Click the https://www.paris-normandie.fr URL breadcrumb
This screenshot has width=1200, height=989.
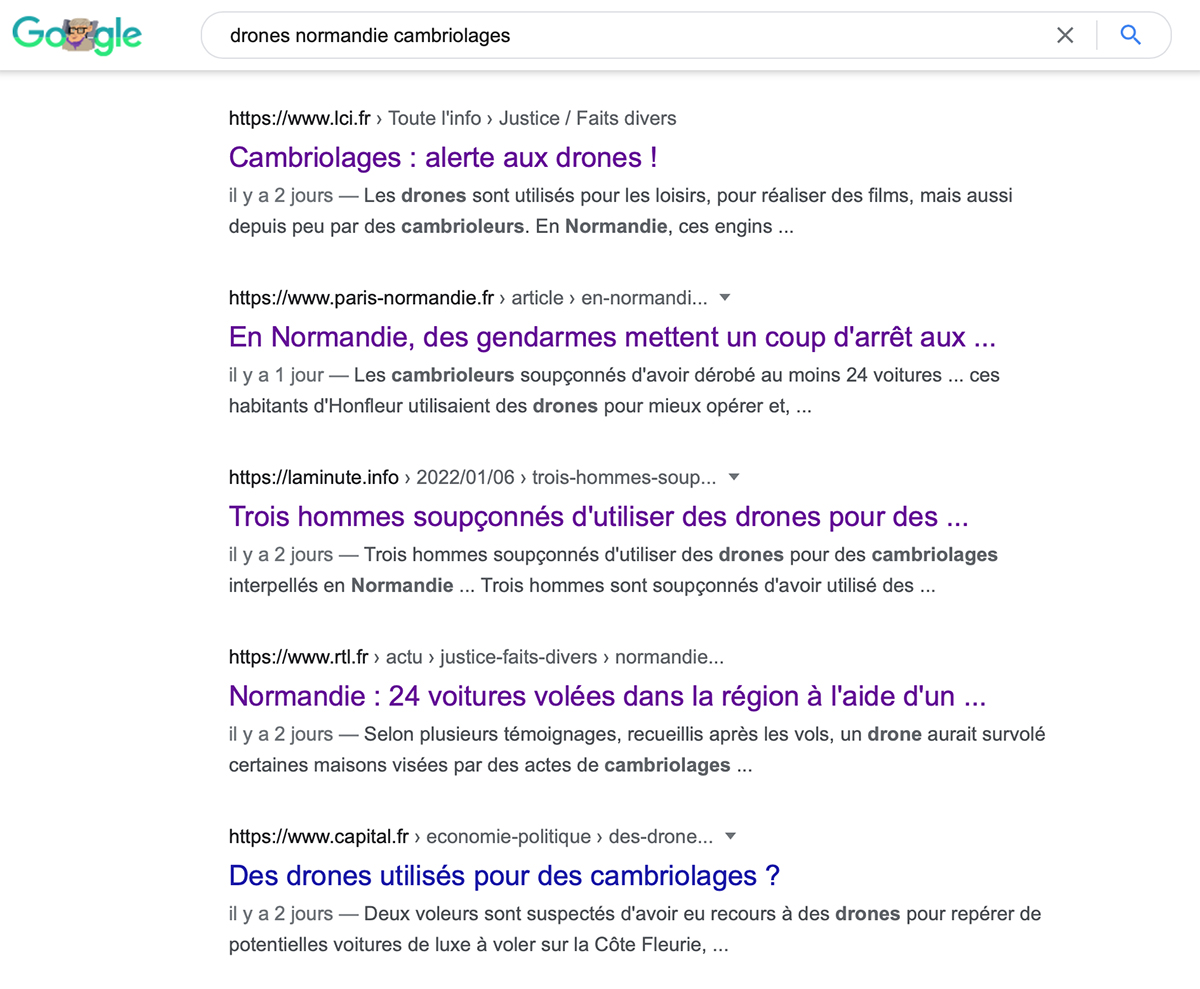(362, 297)
